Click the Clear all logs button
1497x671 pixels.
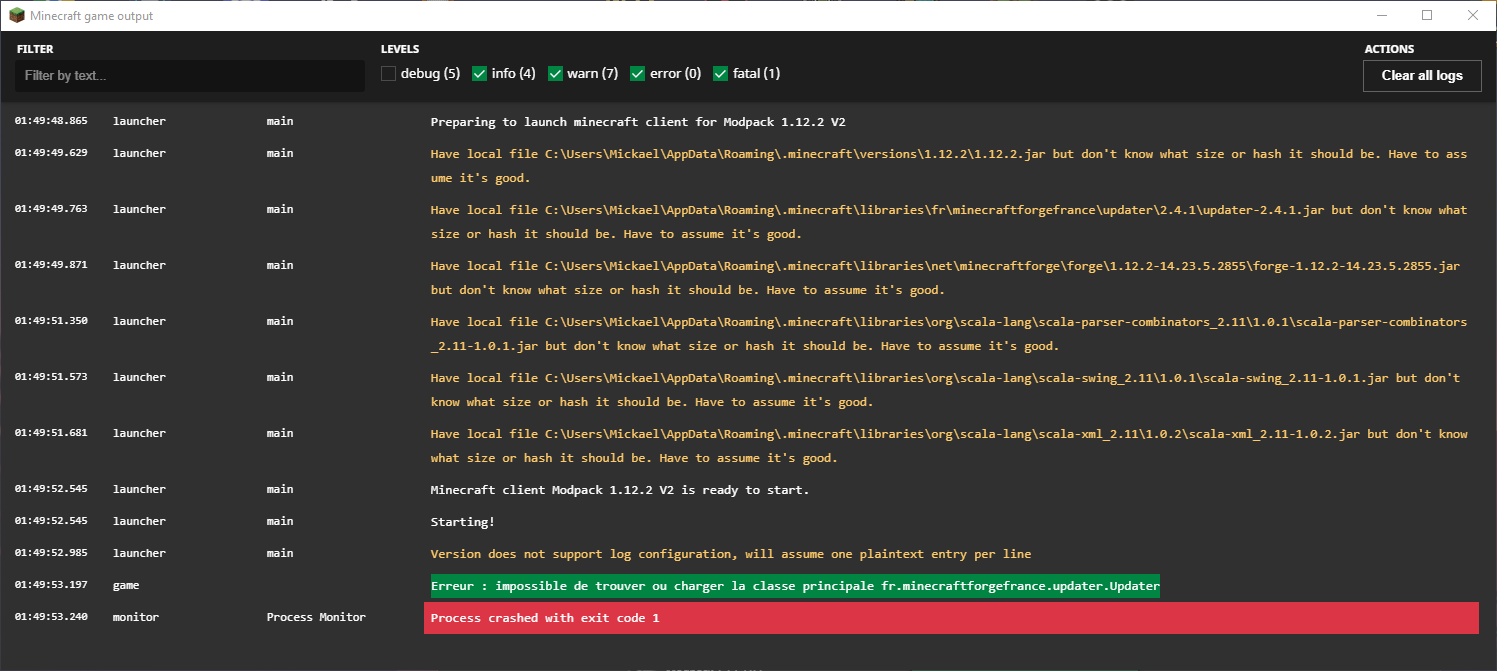coord(1421,76)
